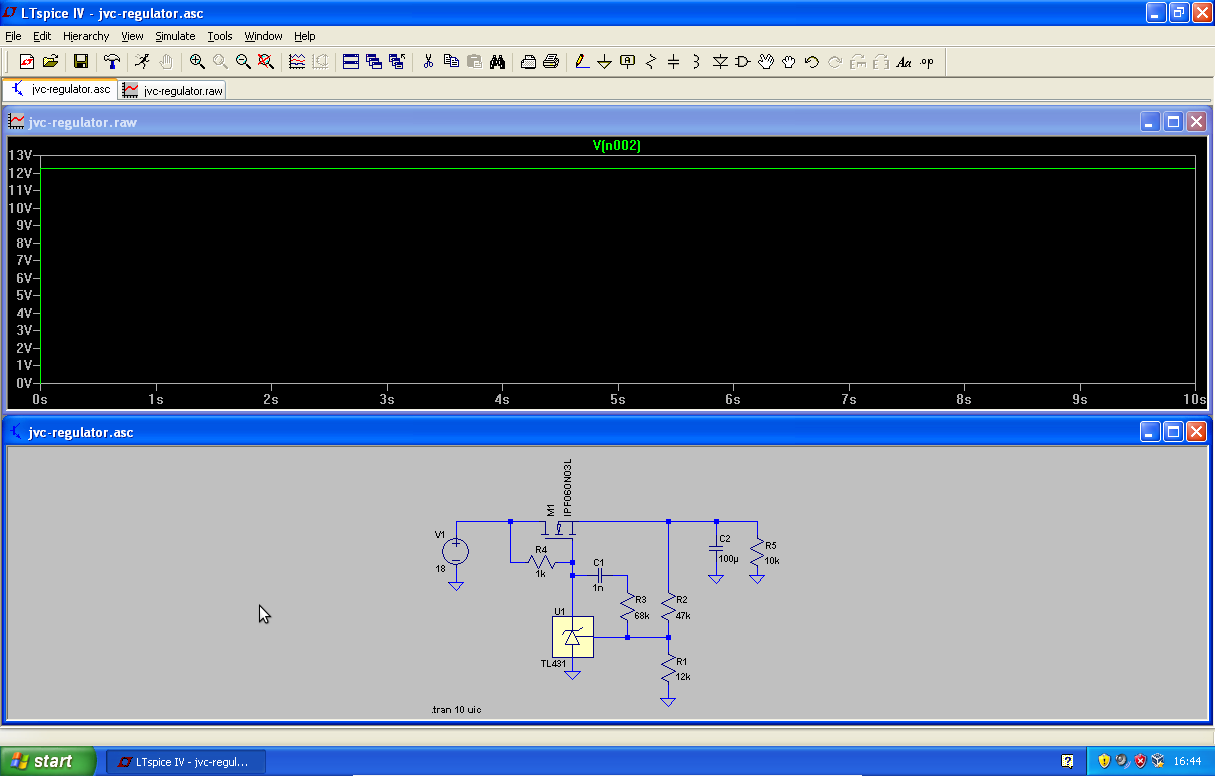Click the Undo arrow in toolbar
1215x776 pixels.
pyautogui.click(x=812, y=62)
